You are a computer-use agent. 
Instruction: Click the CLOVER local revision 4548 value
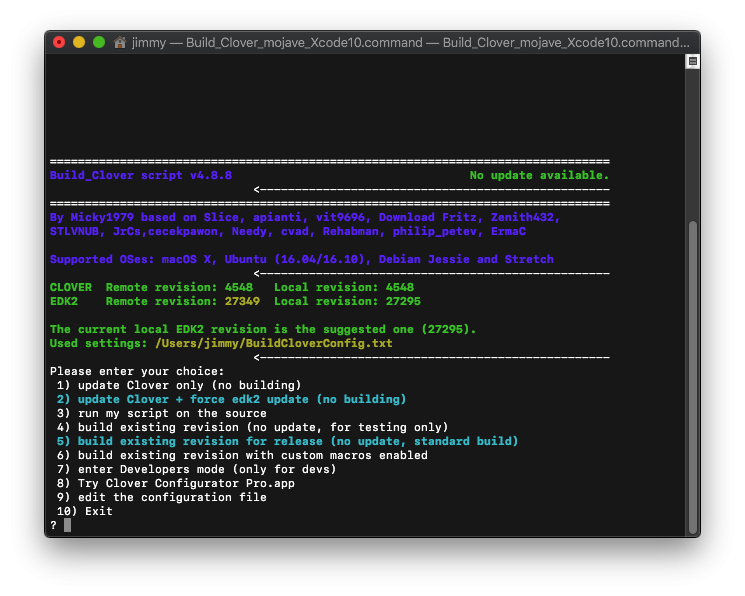pyautogui.click(x=400, y=288)
